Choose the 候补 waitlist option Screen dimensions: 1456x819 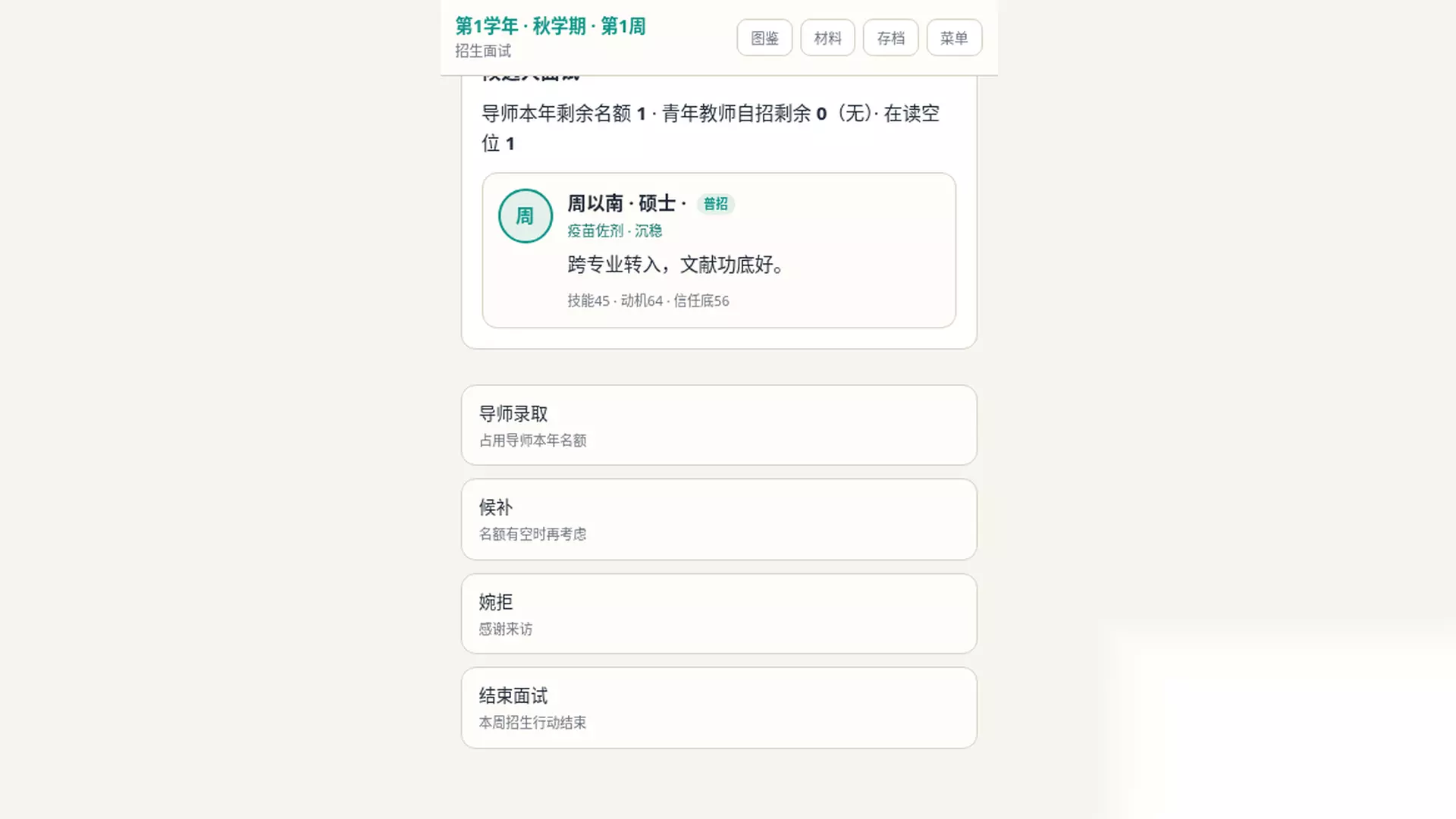pyautogui.click(x=719, y=519)
